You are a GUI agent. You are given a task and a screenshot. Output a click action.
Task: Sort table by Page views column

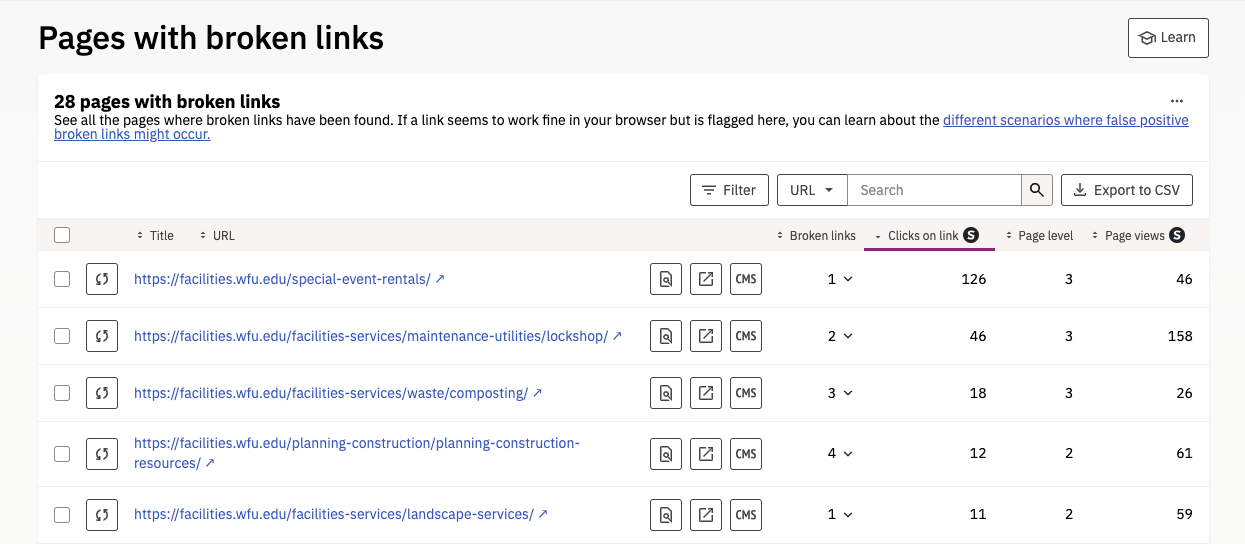1134,236
